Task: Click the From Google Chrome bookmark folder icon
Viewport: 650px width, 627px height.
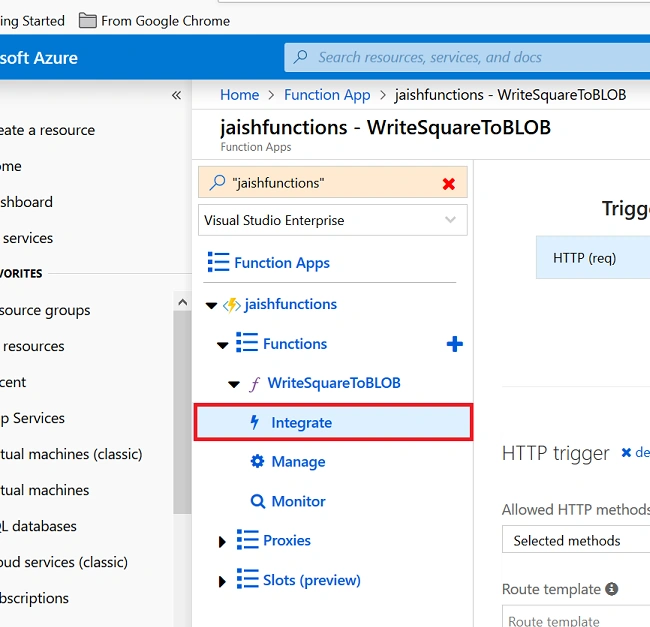Action: point(87,20)
